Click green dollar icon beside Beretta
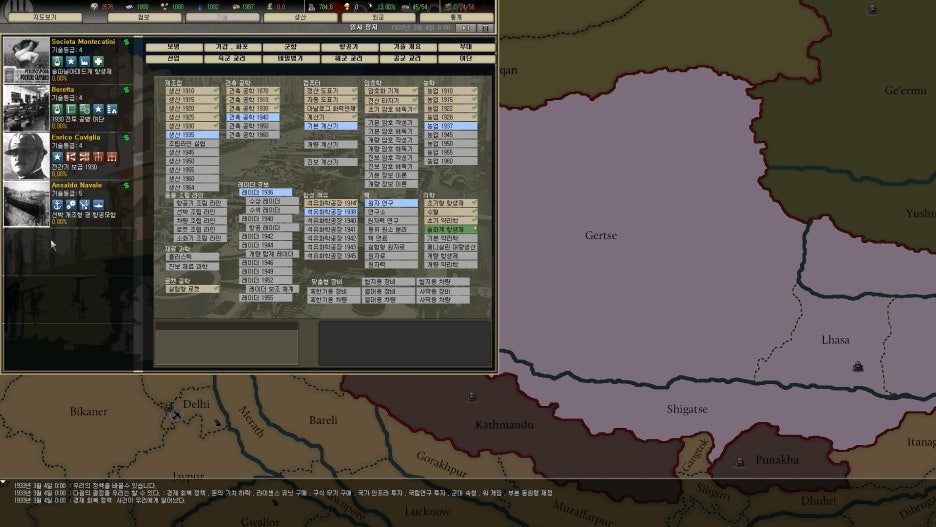Screen dimensions: 936x527 [x=127, y=90]
